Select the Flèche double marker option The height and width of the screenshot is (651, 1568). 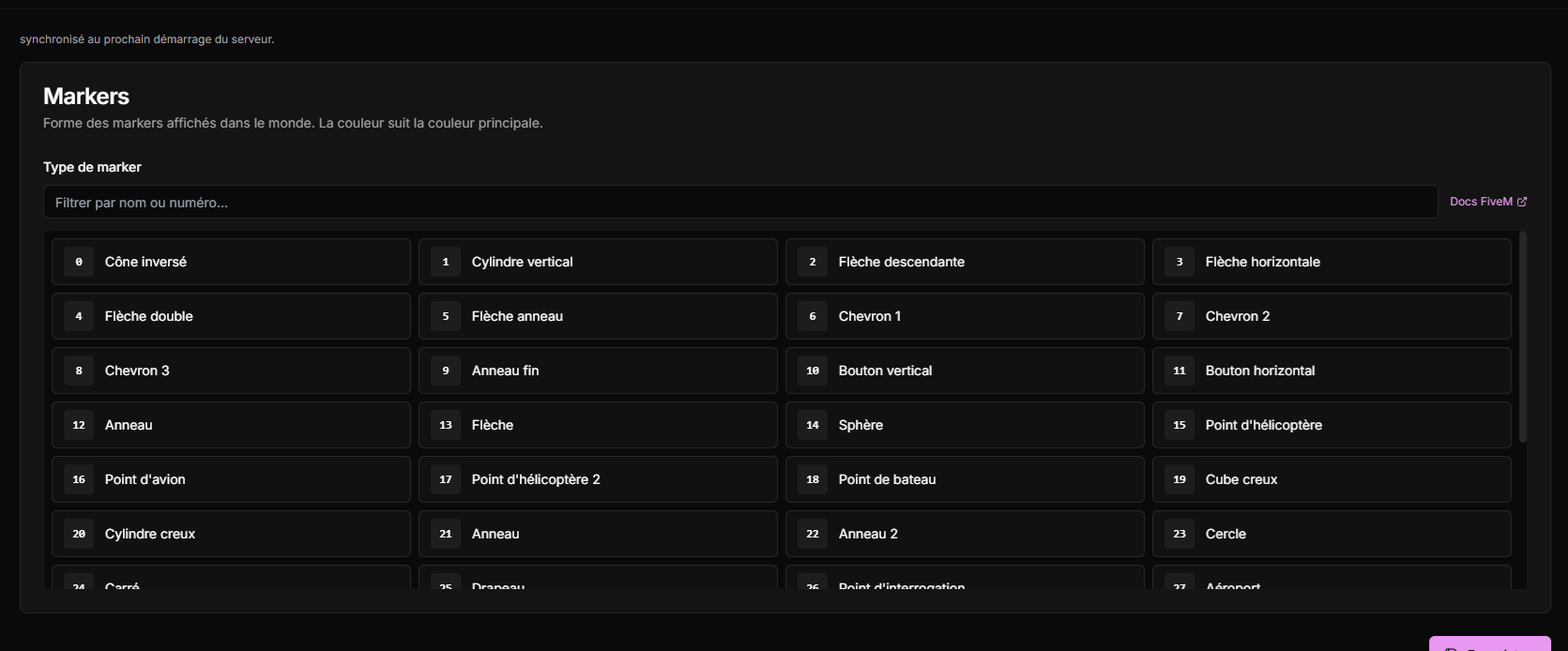click(x=231, y=316)
